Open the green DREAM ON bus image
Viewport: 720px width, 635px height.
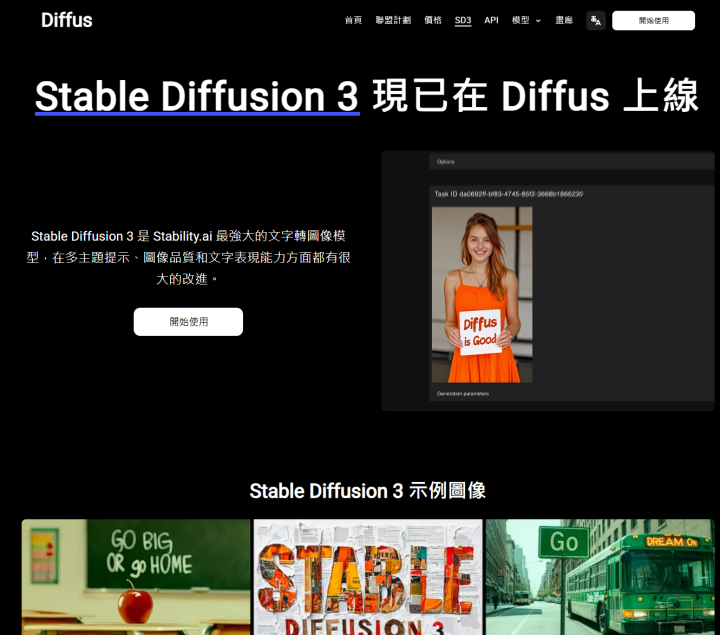click(600, 576)
